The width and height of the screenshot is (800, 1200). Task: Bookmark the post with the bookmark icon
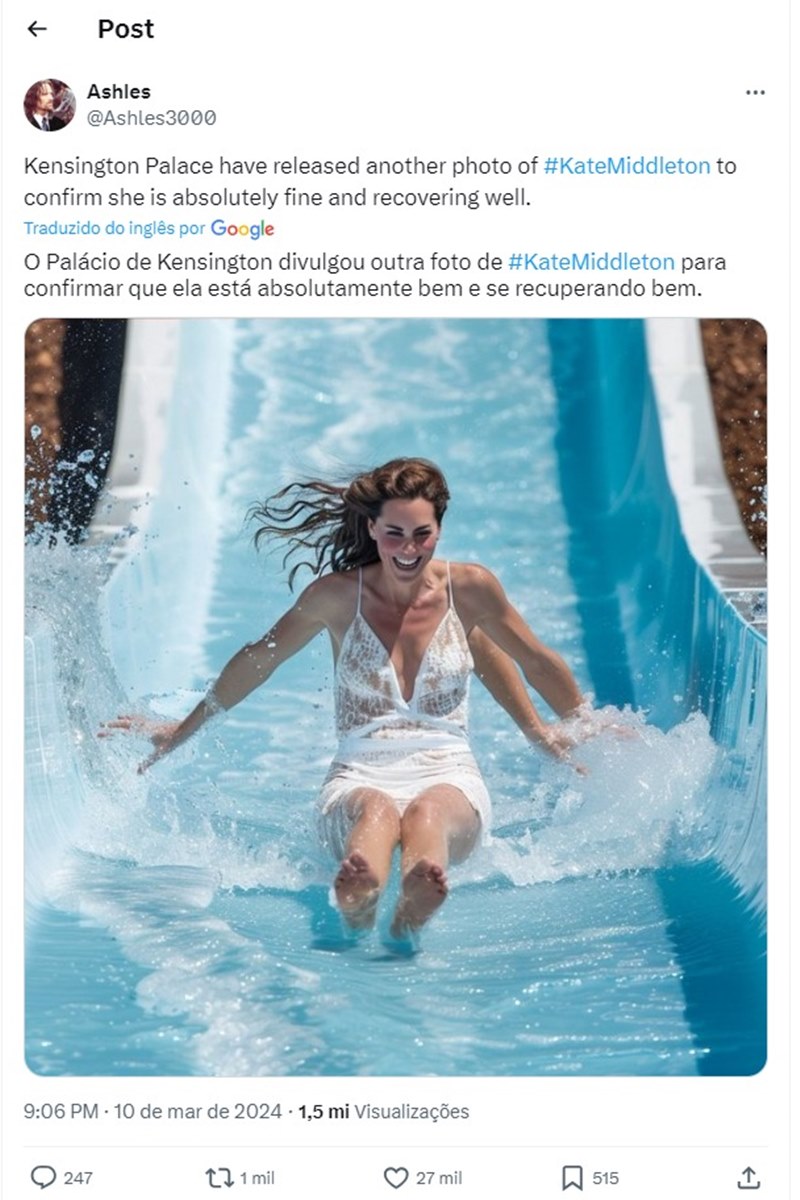click(x=572, y=1177)
